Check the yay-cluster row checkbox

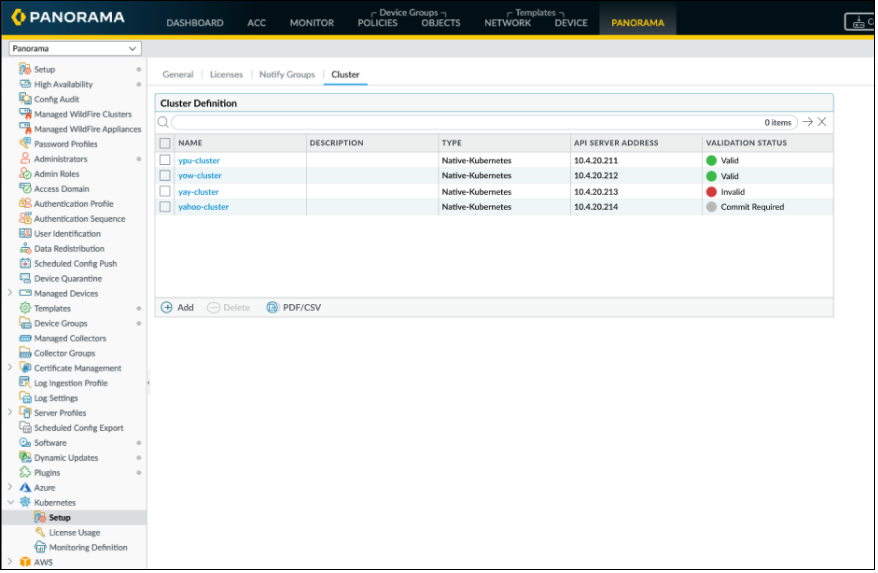point(166,192)
